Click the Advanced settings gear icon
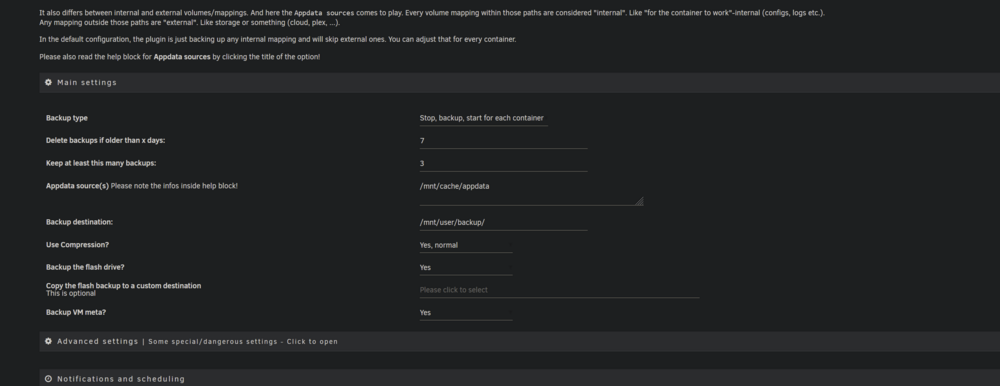 tap(48, 341)
